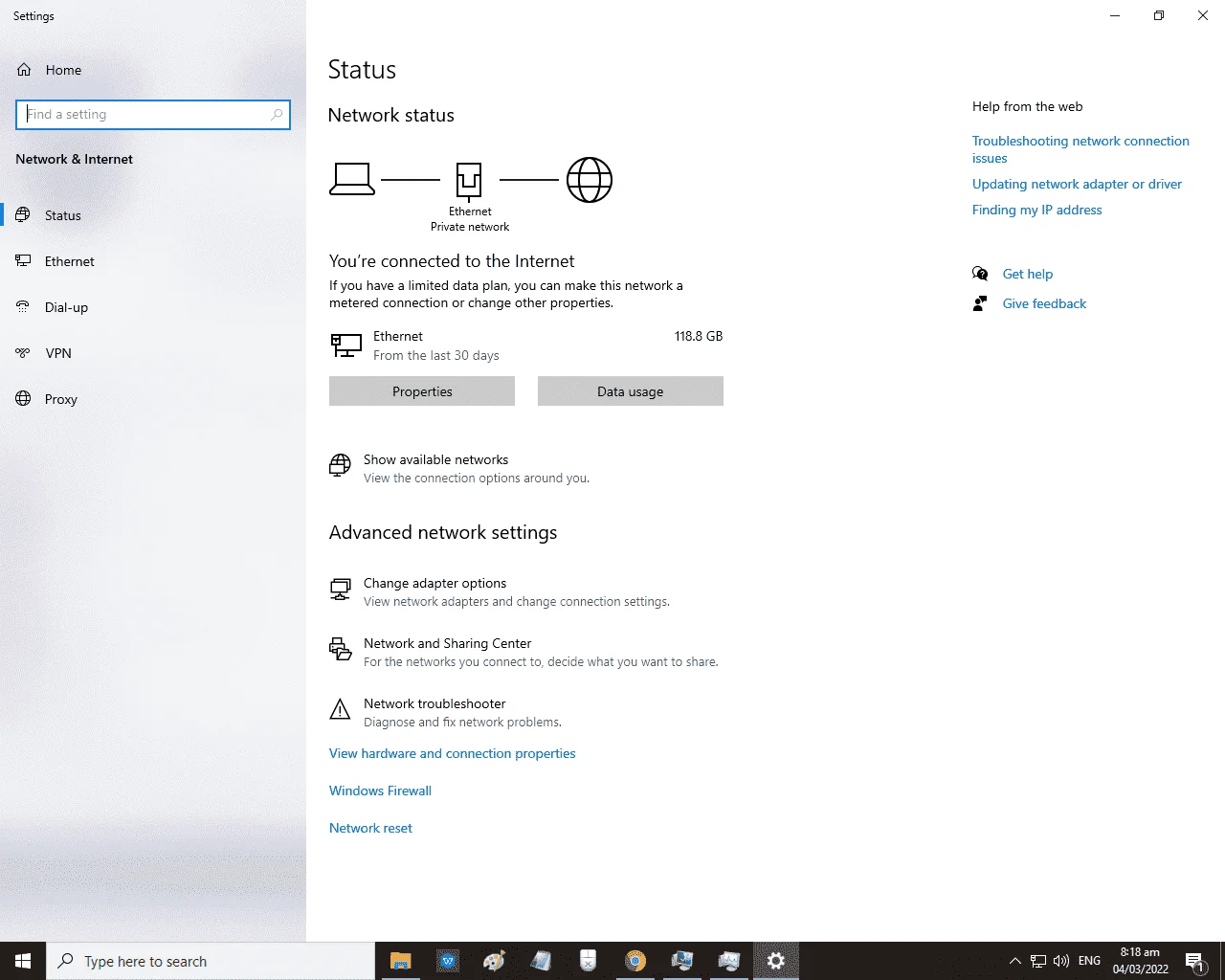
Task: Open the notepad app on the taskbar
Action: click(542, 961)
